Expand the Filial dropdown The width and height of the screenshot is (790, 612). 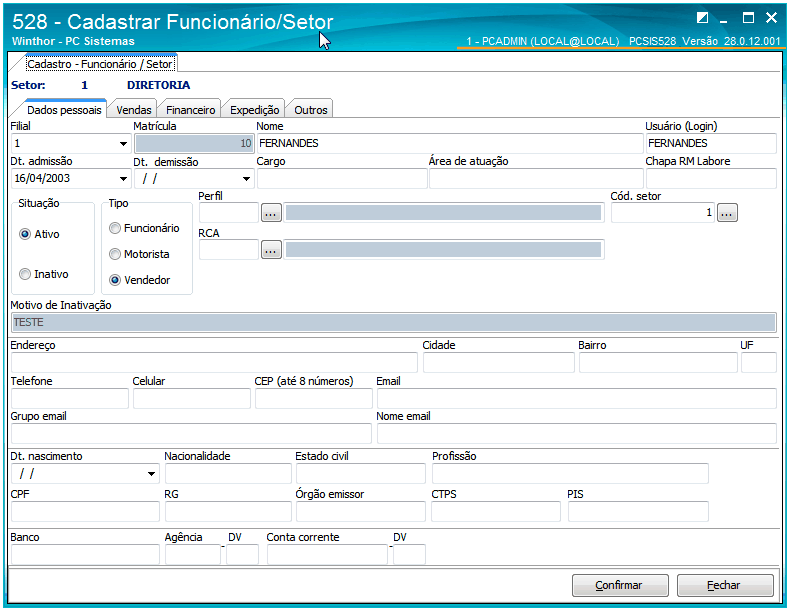coord(123,144)
